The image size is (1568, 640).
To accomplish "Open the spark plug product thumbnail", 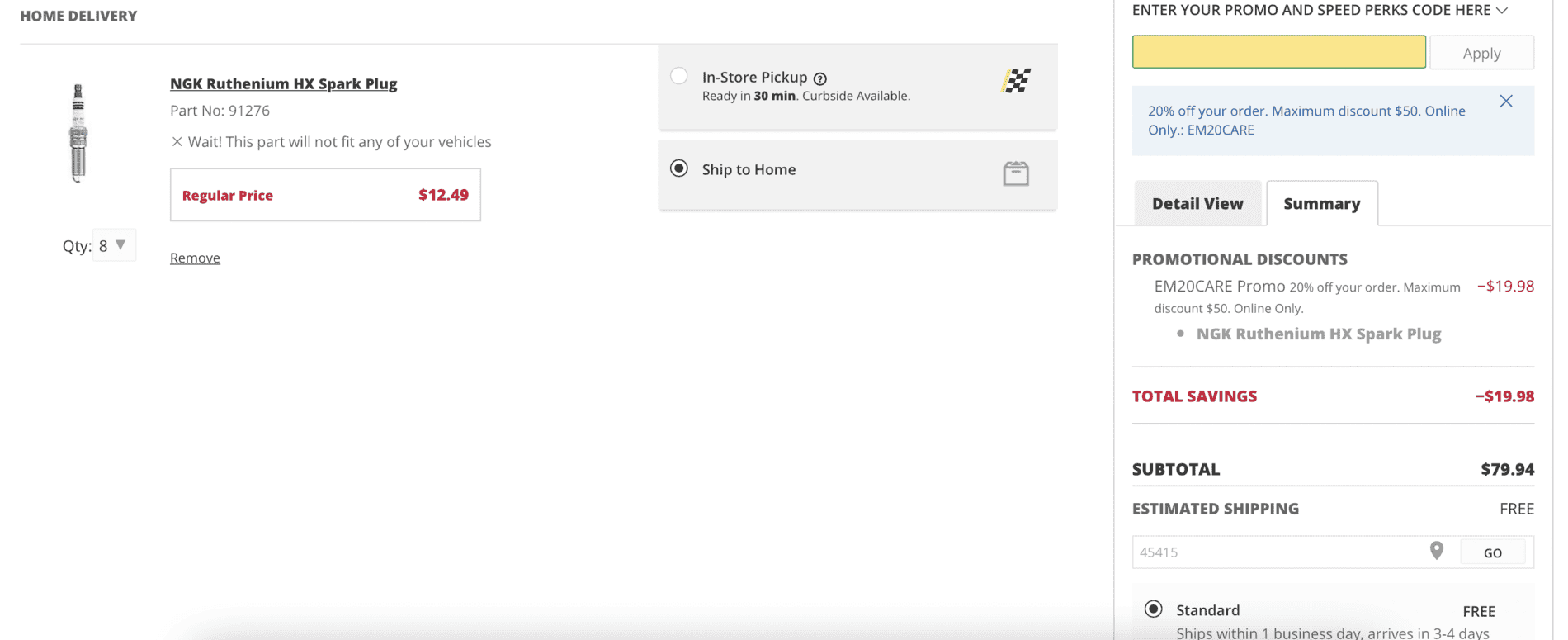I will click(x=78, y=132).
